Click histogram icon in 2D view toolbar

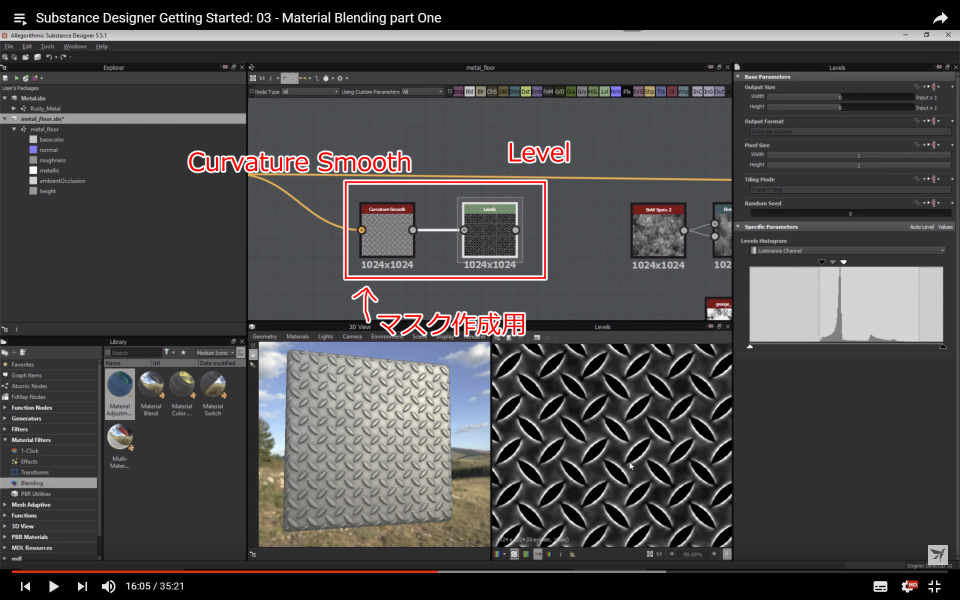click(572, 554)
